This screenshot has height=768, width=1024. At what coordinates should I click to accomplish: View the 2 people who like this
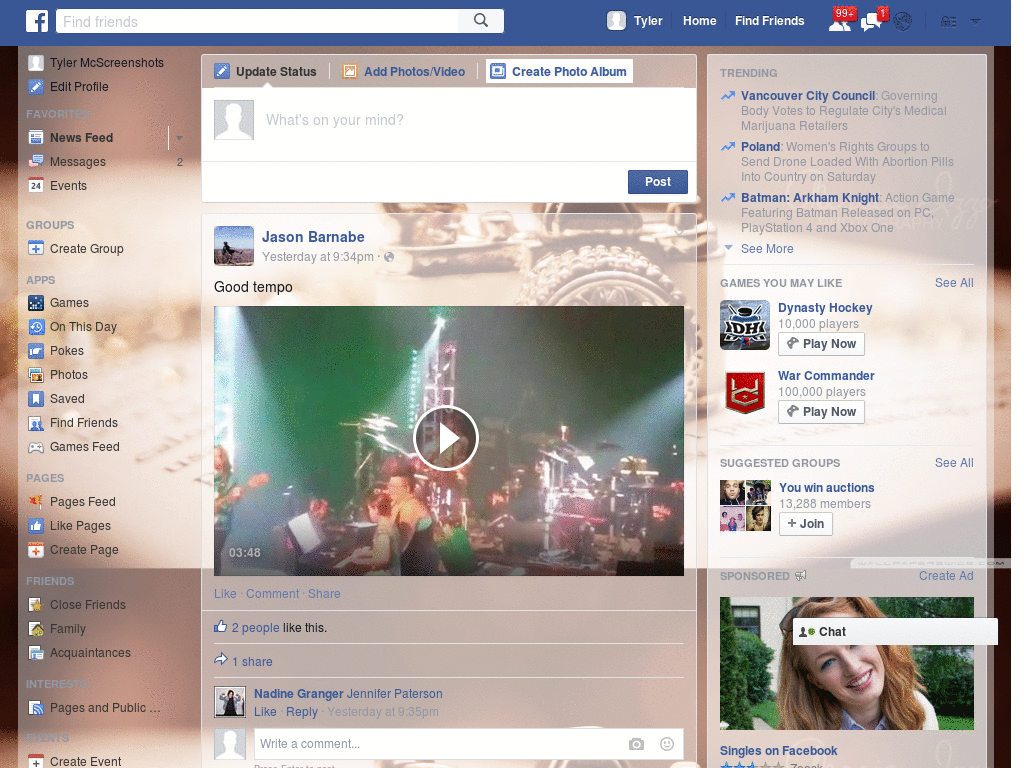[x=255, y=628]
